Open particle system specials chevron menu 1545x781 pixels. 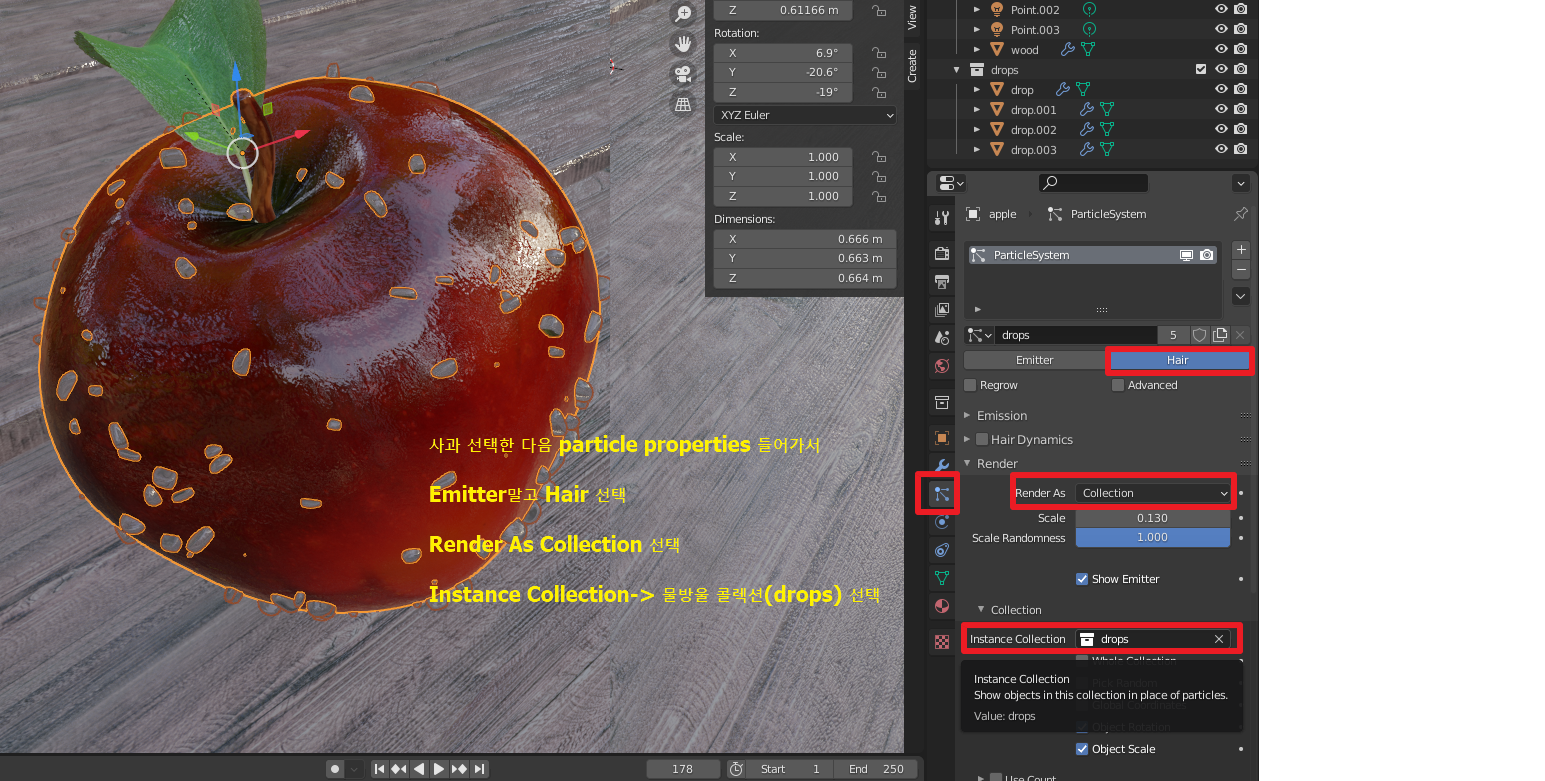[x=1241, y=296]
